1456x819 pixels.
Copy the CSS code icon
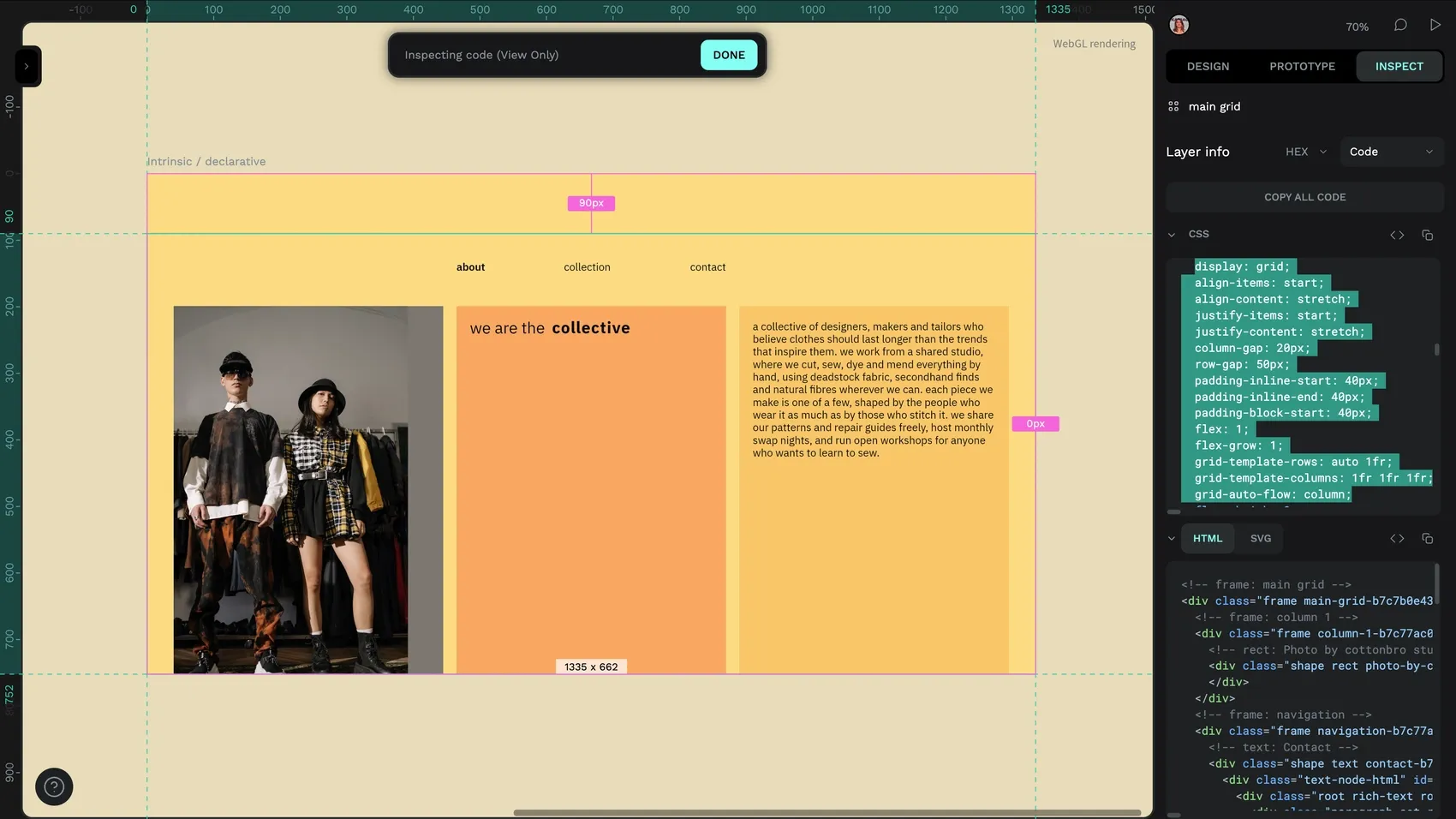(x=1427, y=235)
